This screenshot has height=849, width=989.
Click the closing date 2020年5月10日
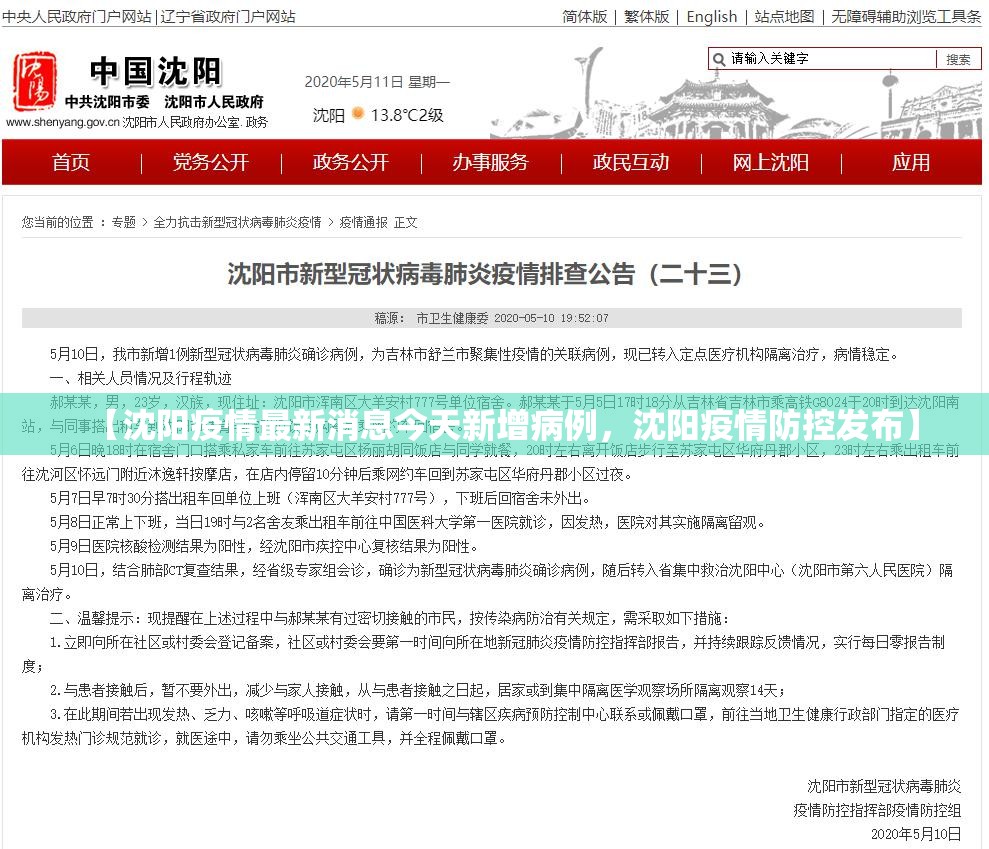point(916,834)
